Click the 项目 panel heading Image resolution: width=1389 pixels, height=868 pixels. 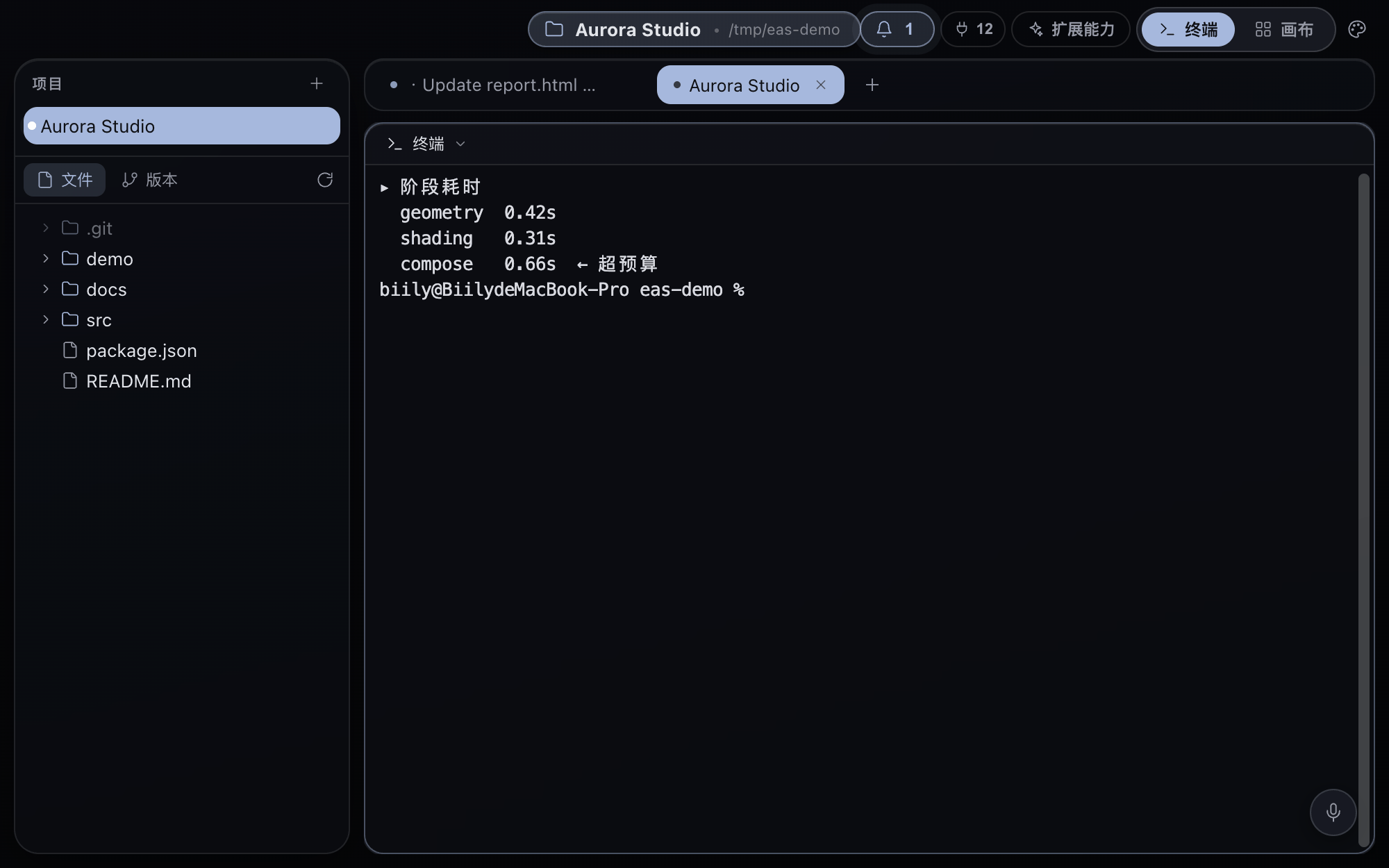47,83
